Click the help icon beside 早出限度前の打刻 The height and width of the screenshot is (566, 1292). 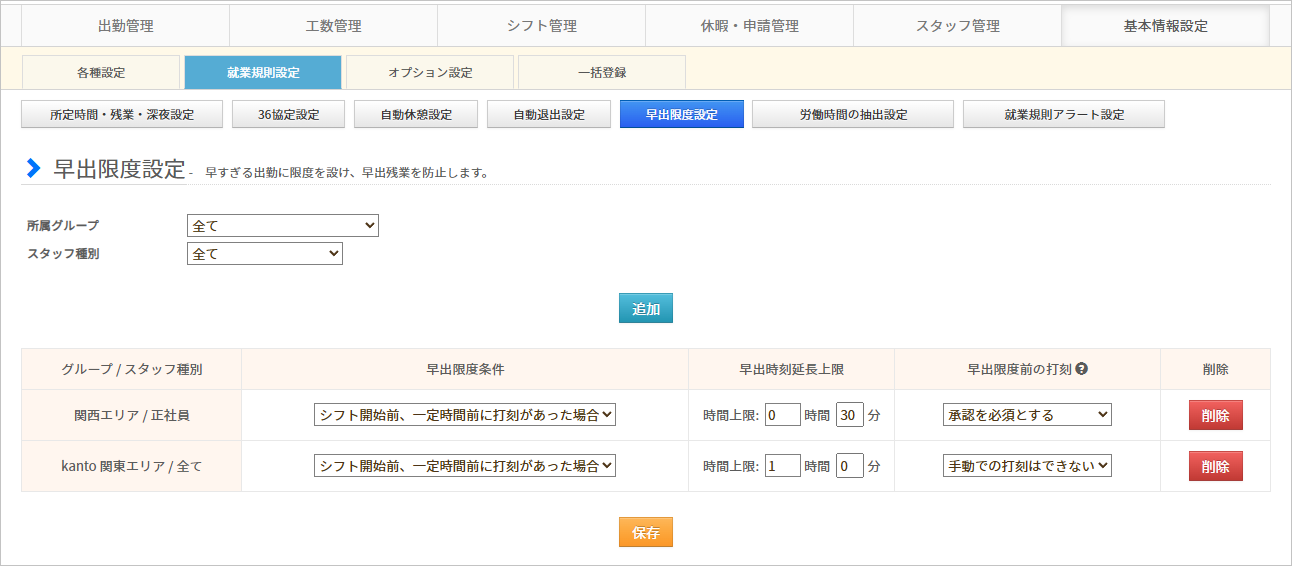(x=1082, y=369)
